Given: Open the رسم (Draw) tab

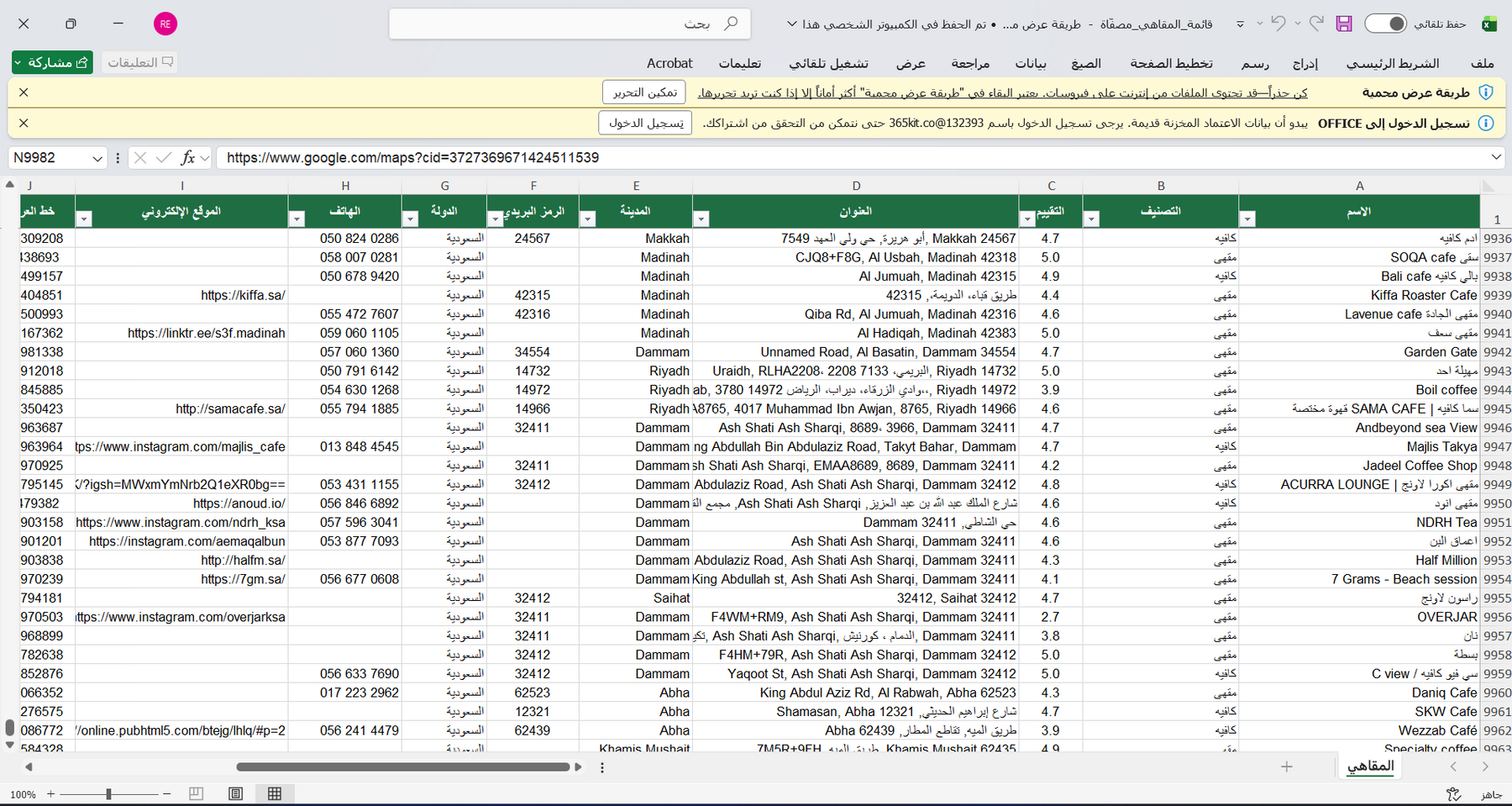Looking at the screenshot, I should point(1255,63).
